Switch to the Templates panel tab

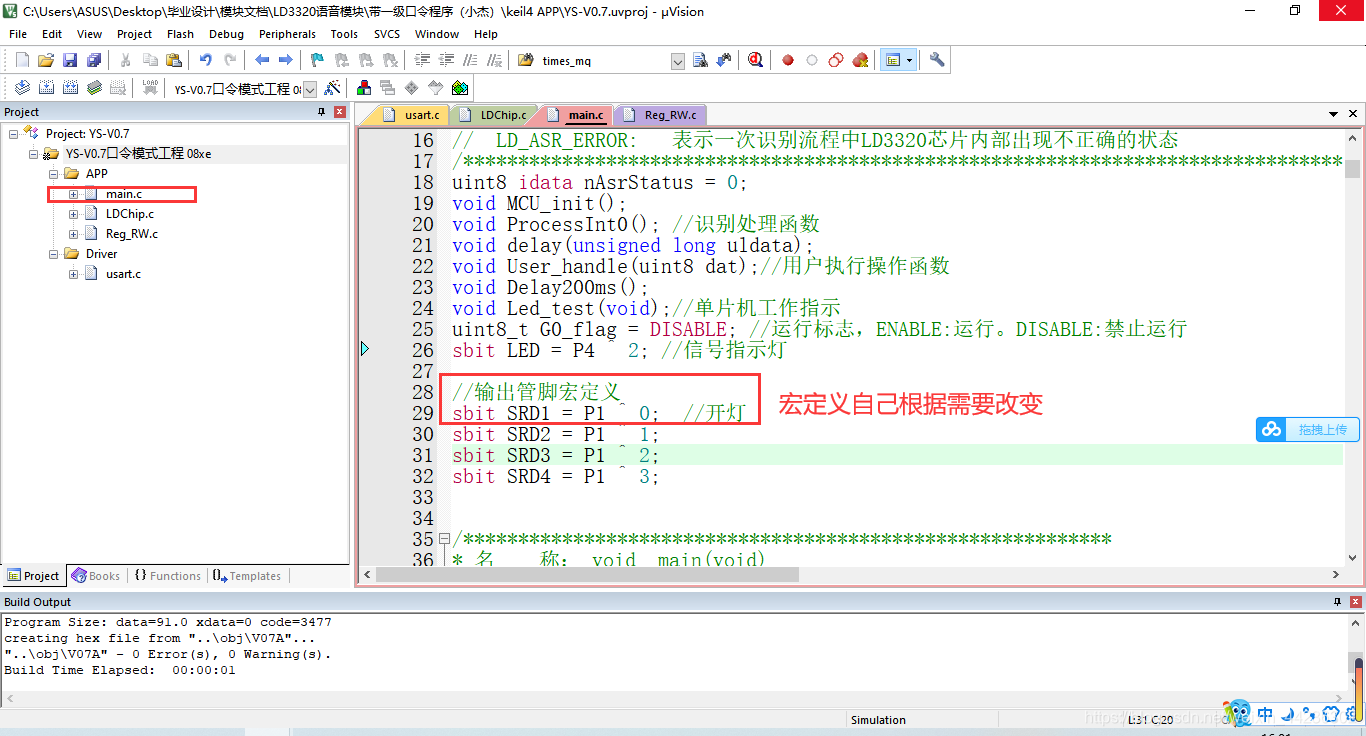(x=246, y=576)
